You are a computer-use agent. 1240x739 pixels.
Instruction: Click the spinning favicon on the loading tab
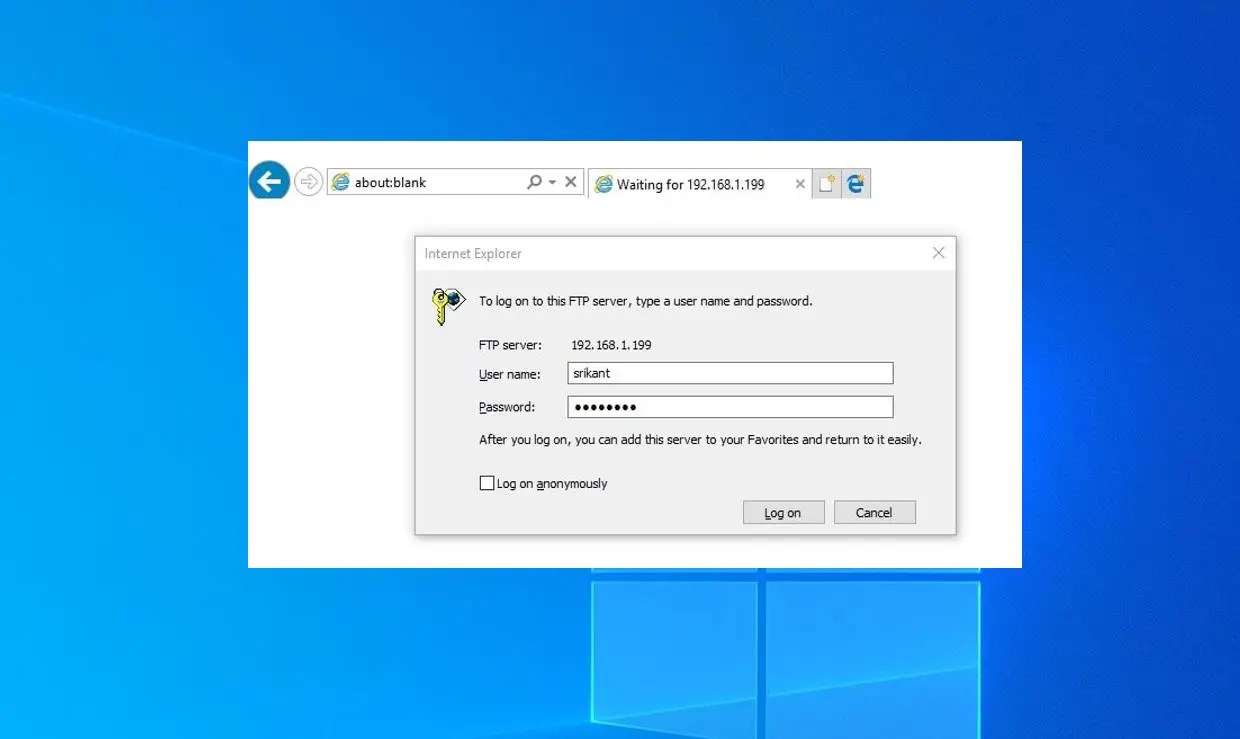coord(603,184)
